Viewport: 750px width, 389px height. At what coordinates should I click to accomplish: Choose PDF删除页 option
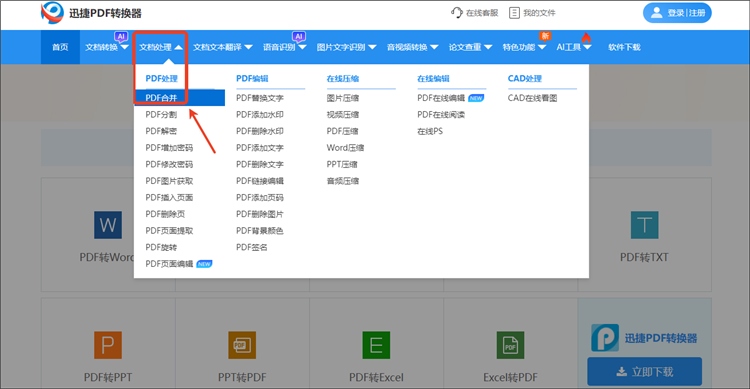pos(165,214)
